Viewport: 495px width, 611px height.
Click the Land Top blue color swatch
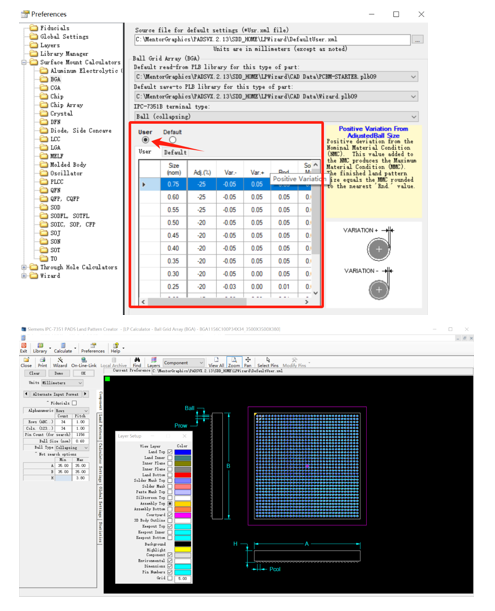182,452
